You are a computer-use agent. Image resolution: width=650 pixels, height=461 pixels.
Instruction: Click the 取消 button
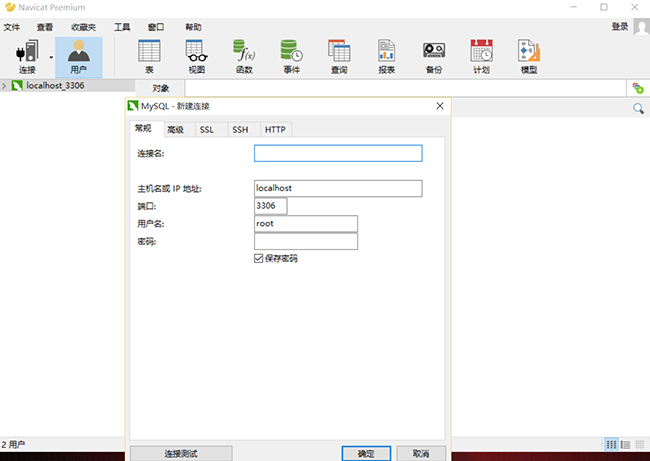pyautogui.click(x=421, y=454)
